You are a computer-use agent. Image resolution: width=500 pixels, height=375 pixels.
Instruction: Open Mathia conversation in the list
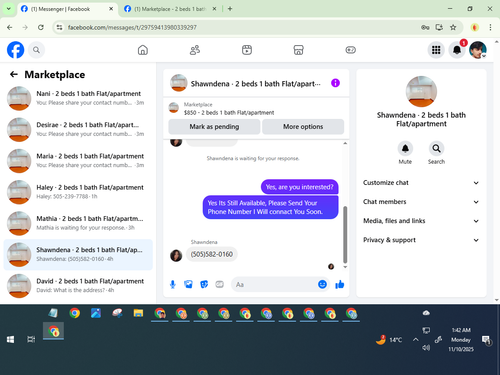tap(78, 223)
